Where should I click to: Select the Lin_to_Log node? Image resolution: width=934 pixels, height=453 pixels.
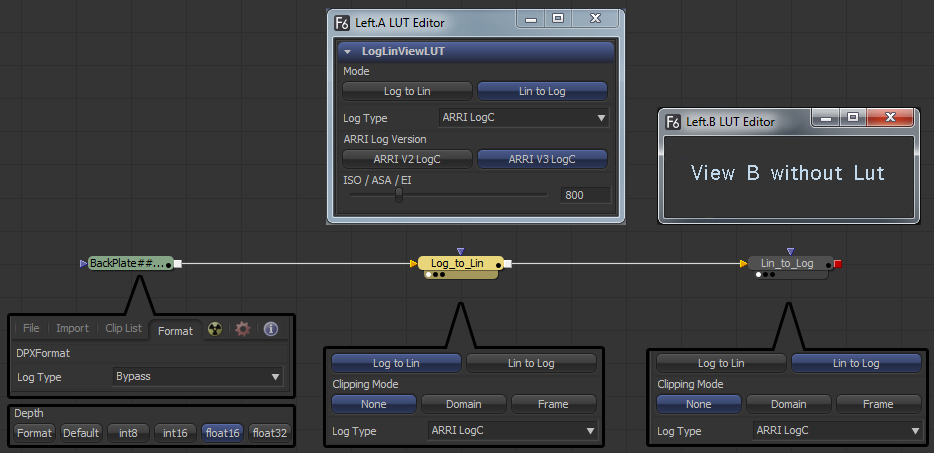(787, 264)
